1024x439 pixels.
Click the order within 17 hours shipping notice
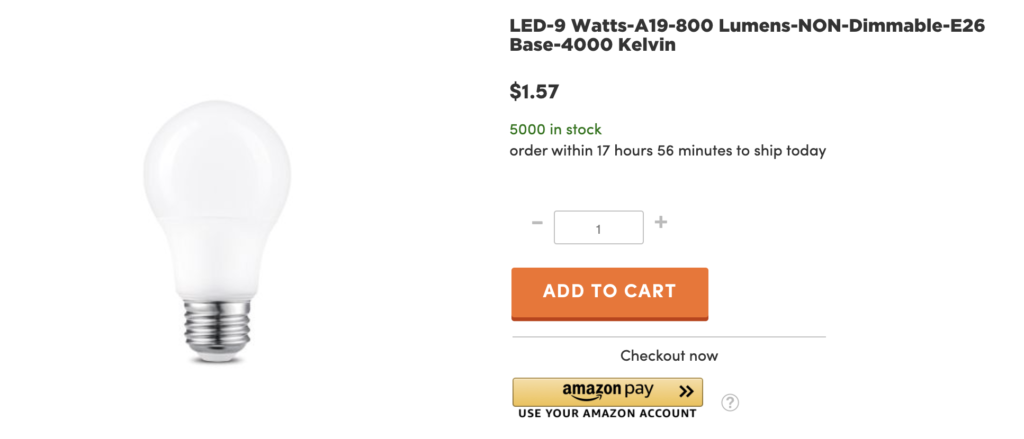[x=668, y=151]
